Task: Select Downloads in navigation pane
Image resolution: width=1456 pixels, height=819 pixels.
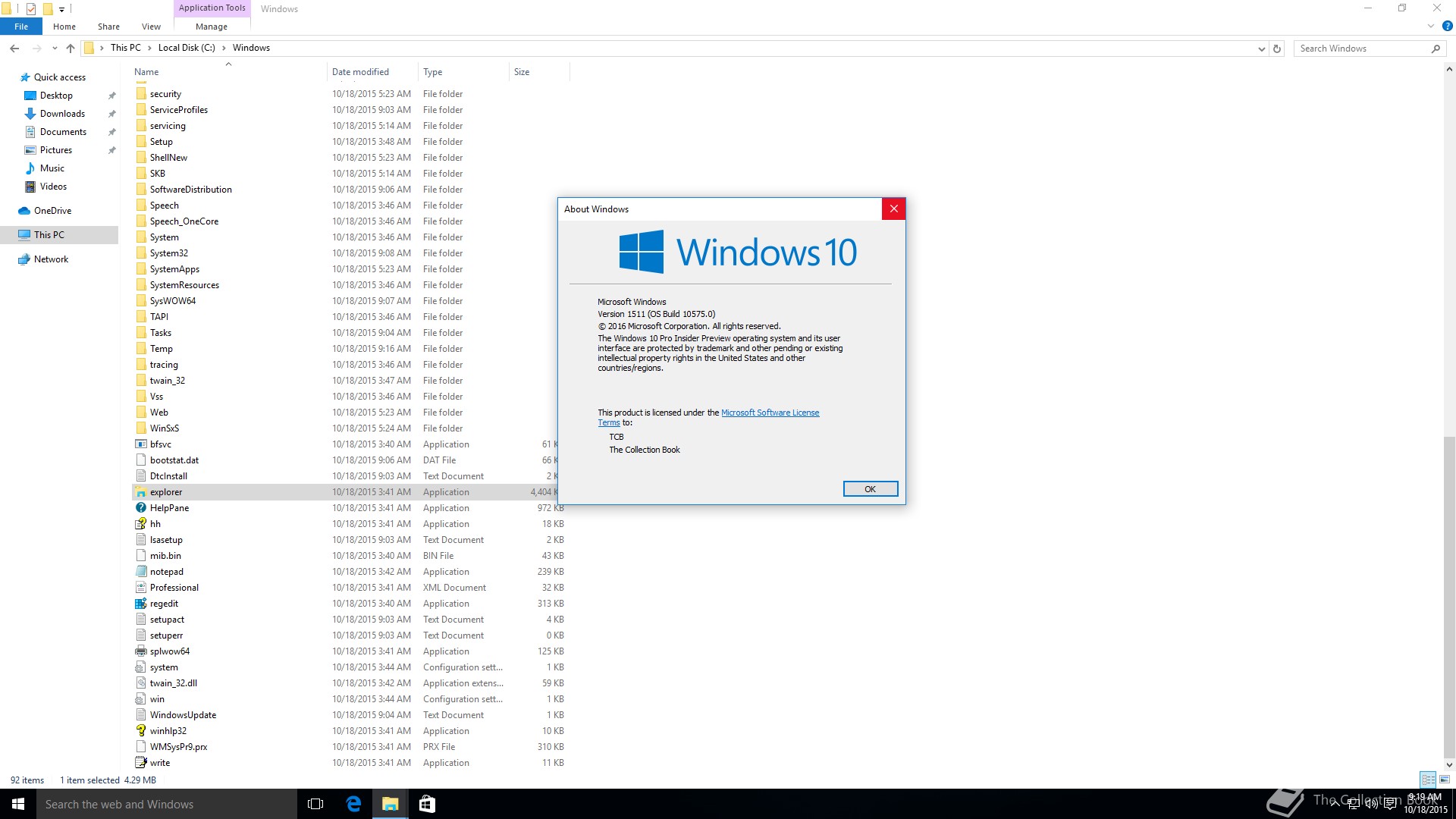Action: coord(62,114)
